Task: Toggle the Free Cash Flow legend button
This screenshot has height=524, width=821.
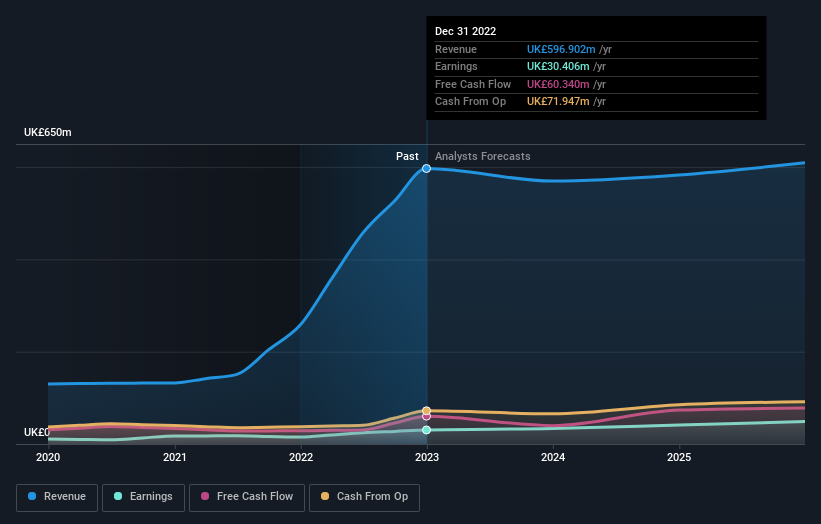Action: (247, 497)
